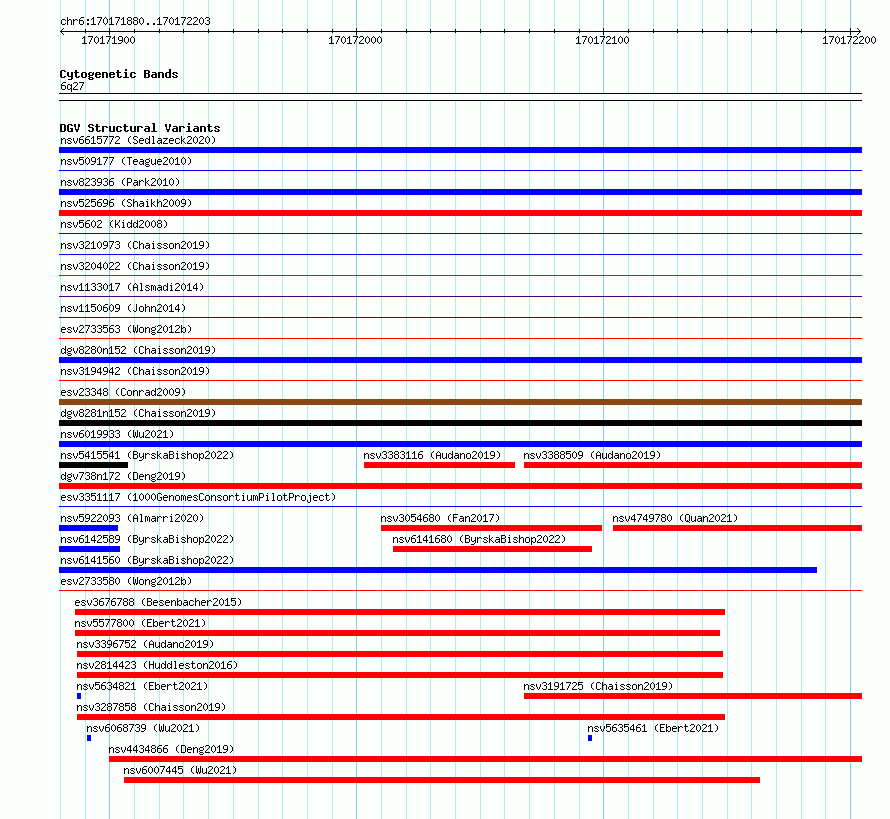Click the red nsv3383116 feature bar
Screen dimensions: 890x819
[x=439, y=465]
